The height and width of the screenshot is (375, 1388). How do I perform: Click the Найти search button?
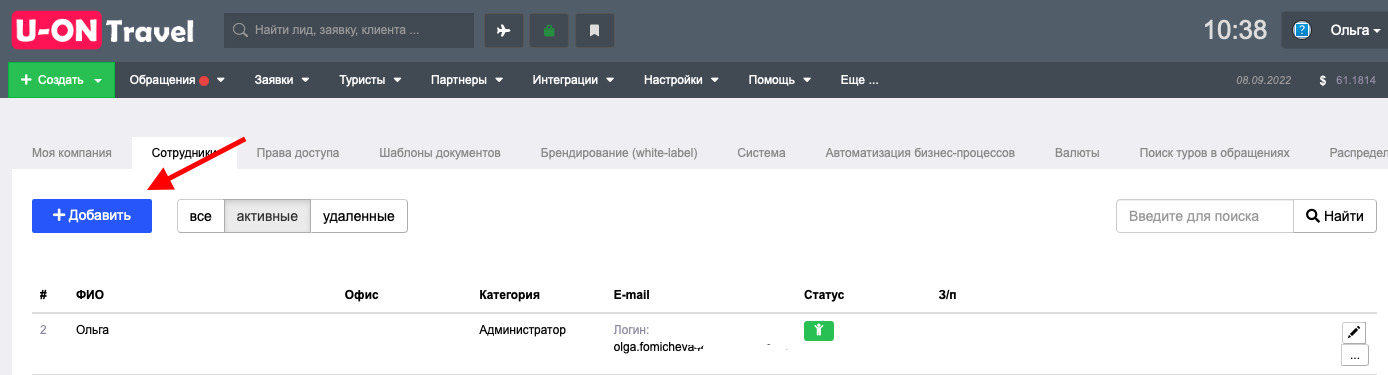coord(1335,216)
